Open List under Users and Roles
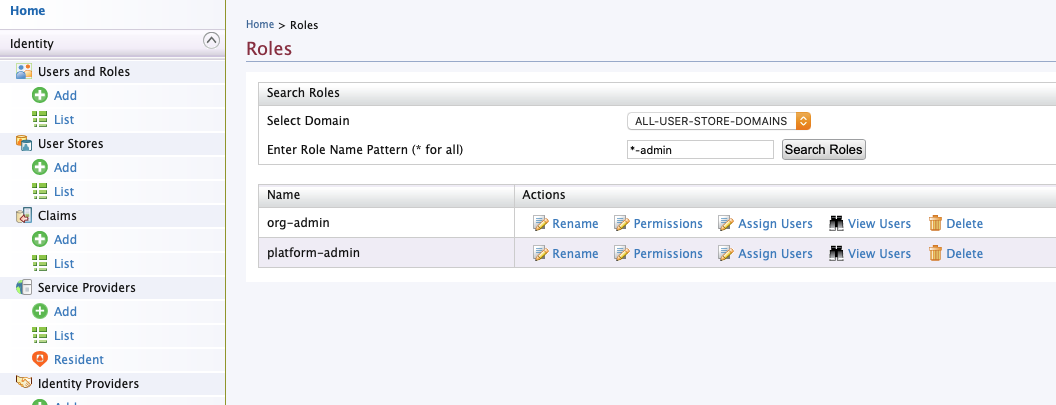Viewport: 1056px width, 405px height. tap(64, 120)
